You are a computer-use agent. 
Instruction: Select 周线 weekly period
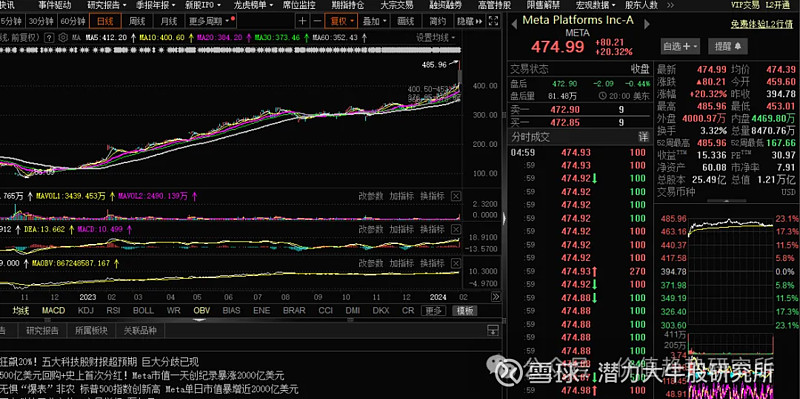[x=137, y=21]
